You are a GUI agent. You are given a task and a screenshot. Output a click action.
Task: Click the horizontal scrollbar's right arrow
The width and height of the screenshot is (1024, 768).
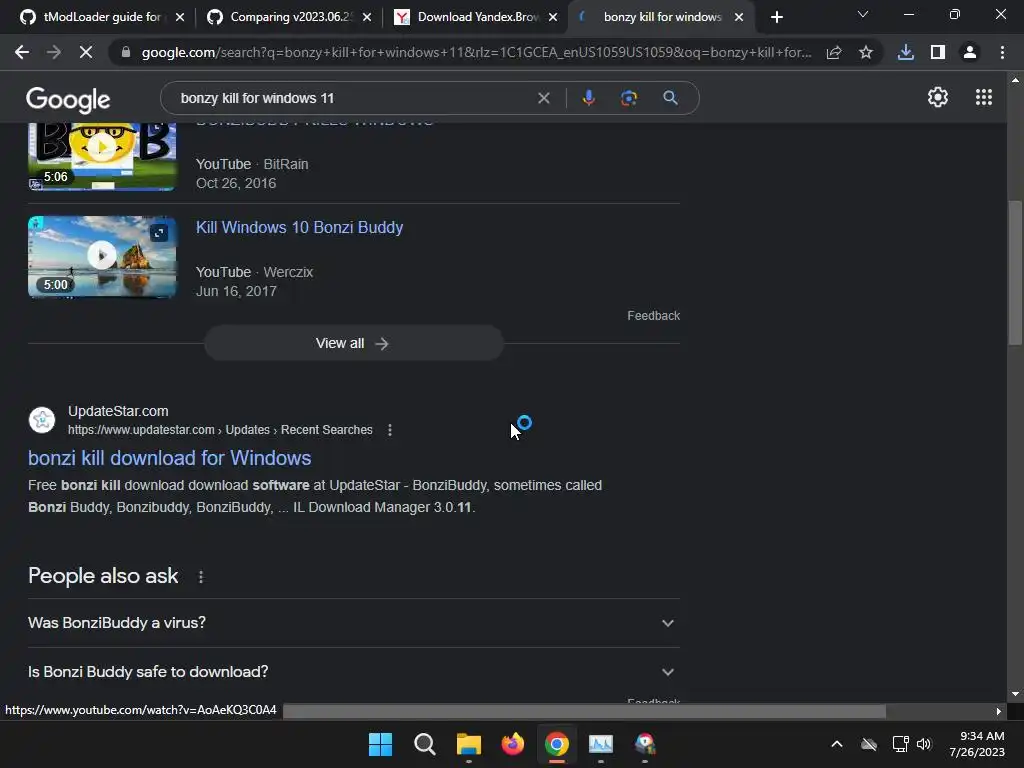(999, 711)
